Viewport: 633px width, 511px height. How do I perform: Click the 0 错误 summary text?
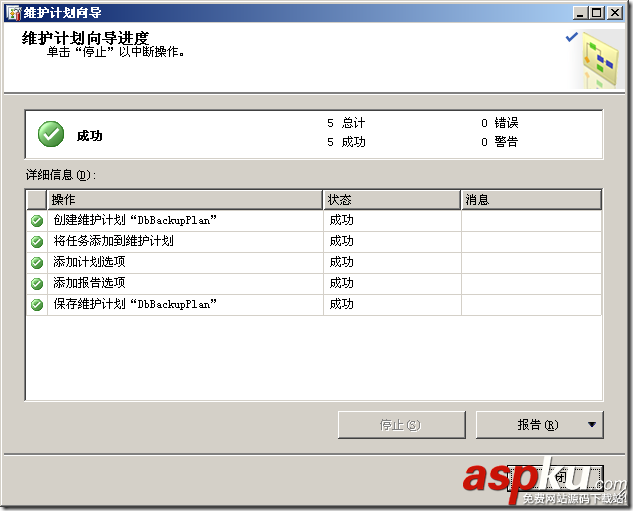tap(500, 123)
